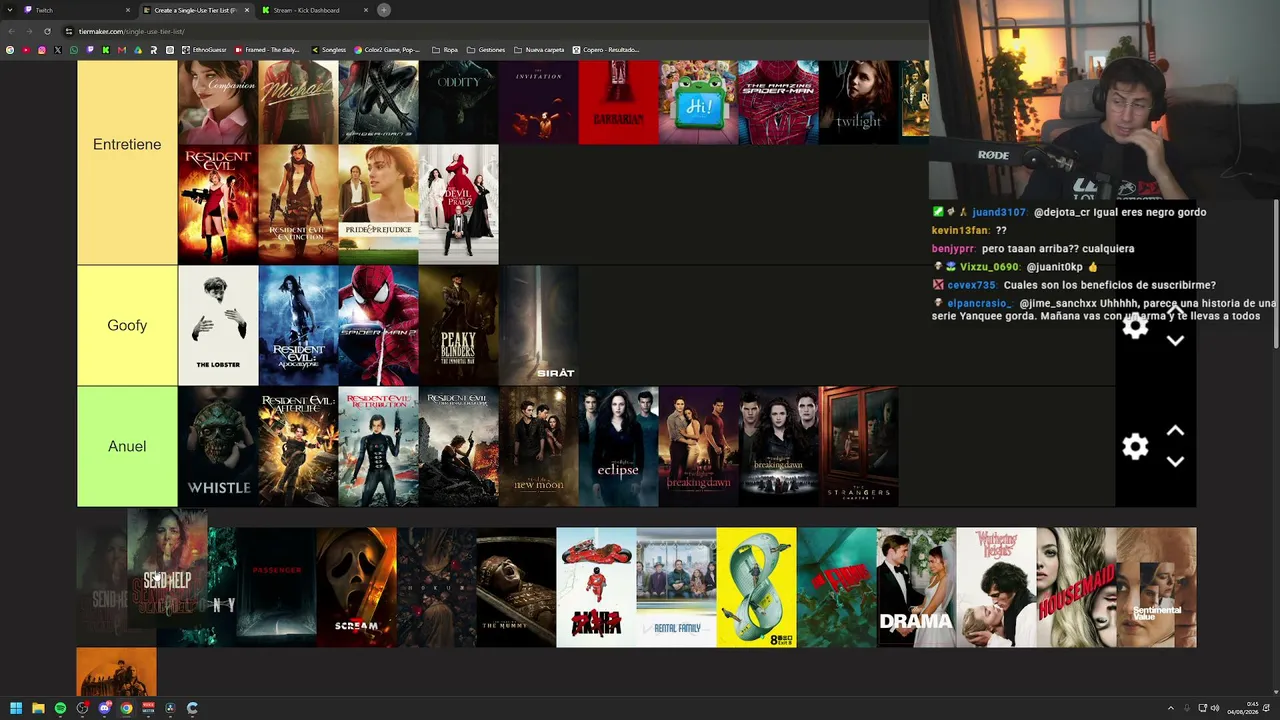This screenshot has height=720, width=1280.
Task: Expand the tab search dropdown
Action: click(x=10, y=10)
